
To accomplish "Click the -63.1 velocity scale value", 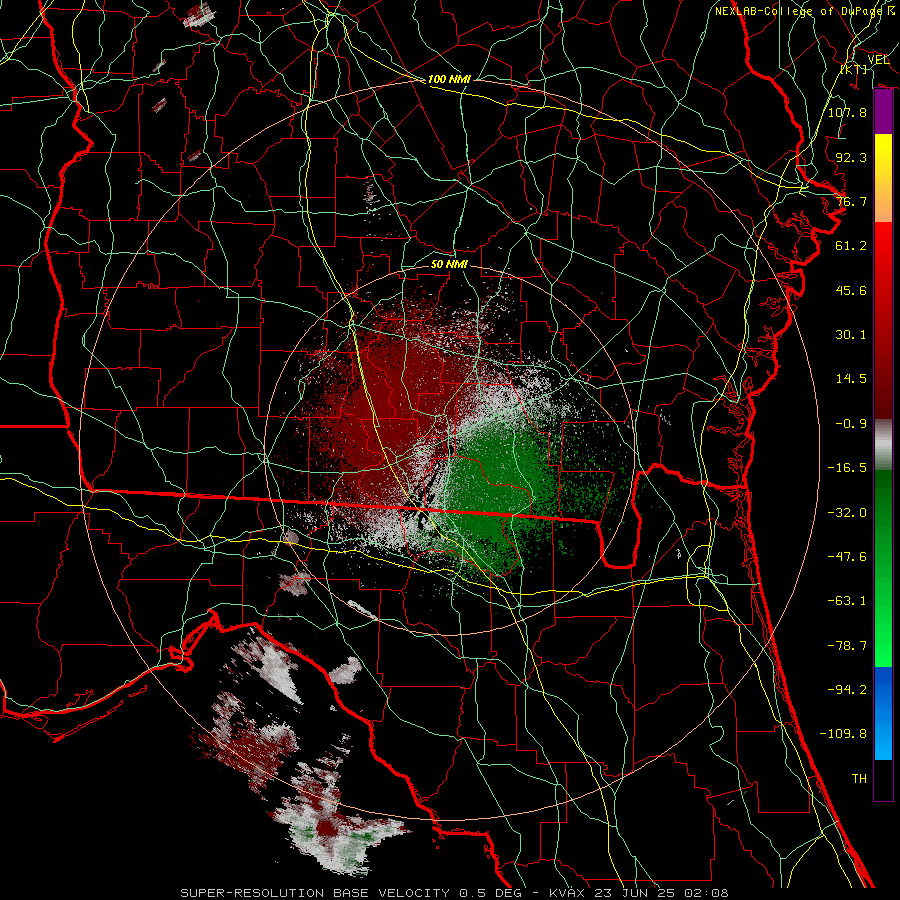I will 847,601.
